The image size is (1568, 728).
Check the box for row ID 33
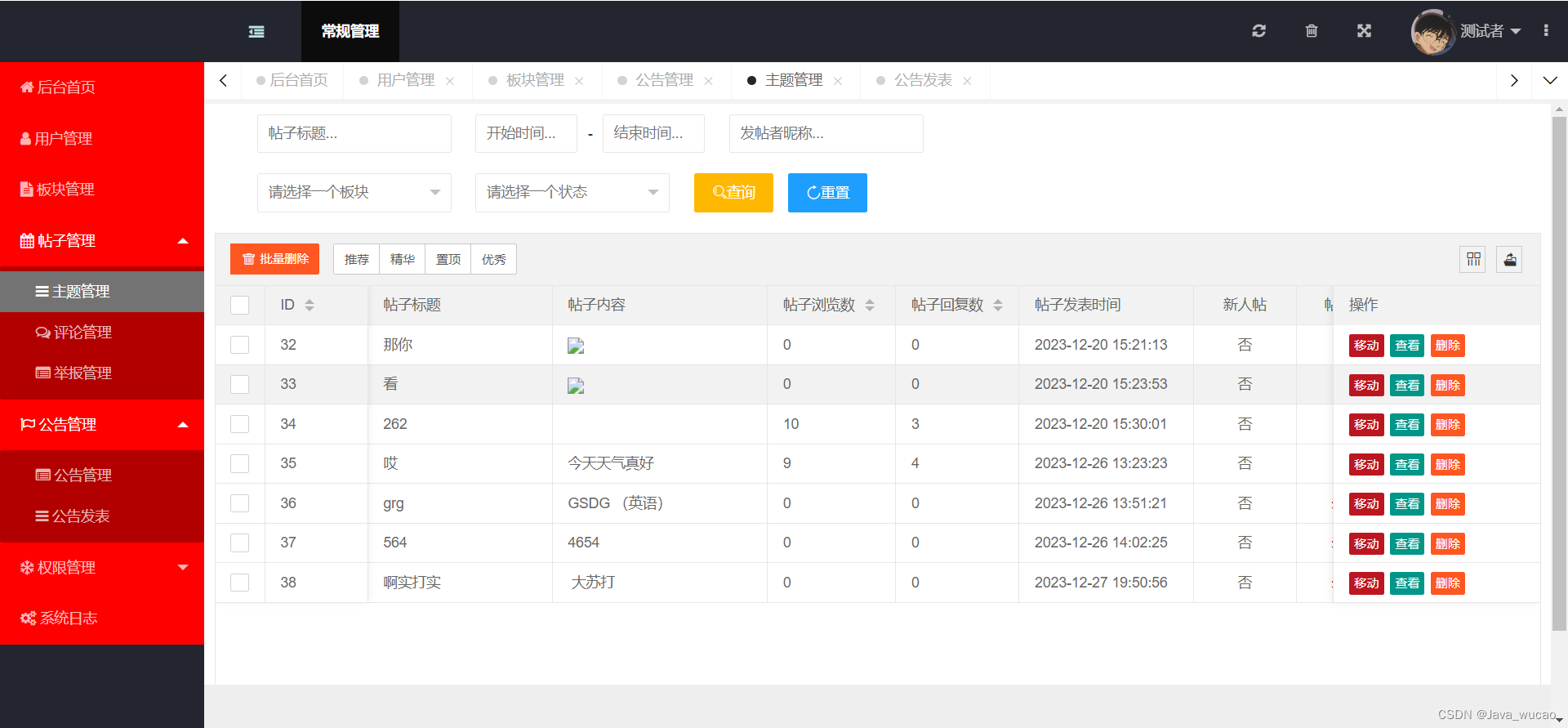pos(239,384)
